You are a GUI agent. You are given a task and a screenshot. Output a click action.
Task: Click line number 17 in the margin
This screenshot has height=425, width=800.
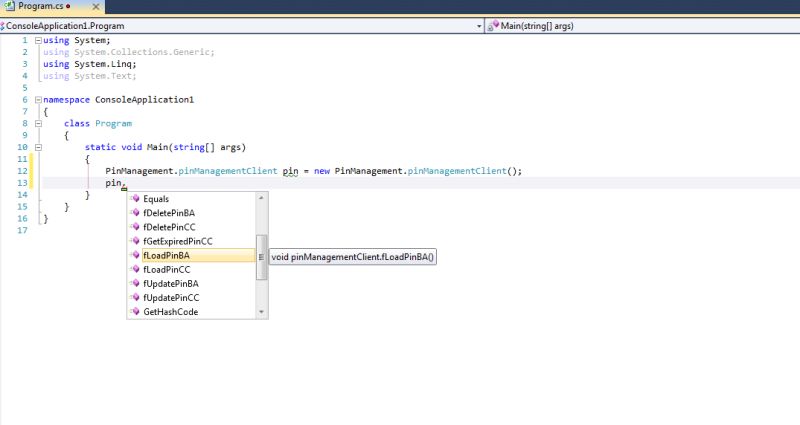pos(22,230)
